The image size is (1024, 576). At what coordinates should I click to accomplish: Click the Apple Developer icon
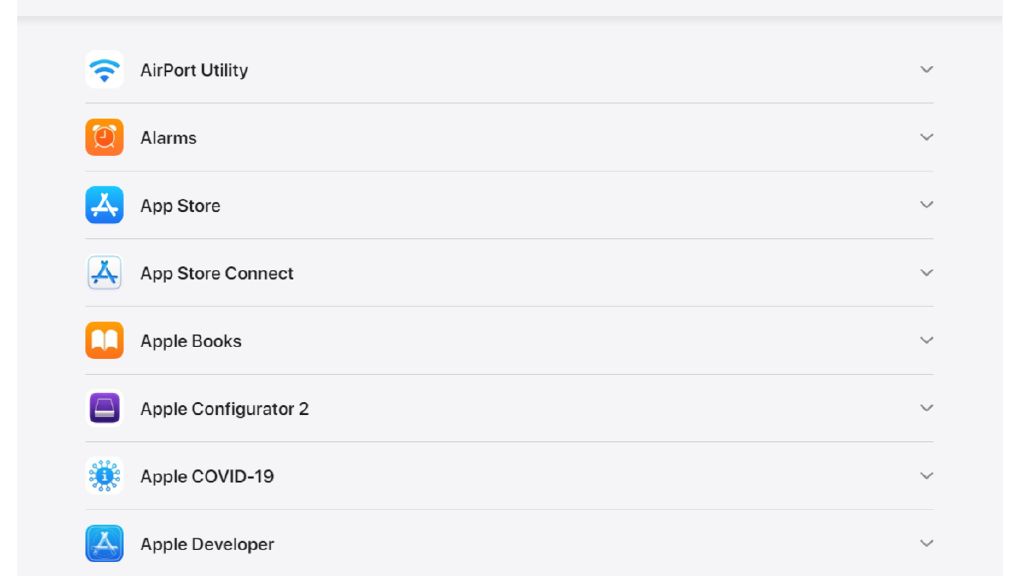pyautogui.click(x=104, y=544)
